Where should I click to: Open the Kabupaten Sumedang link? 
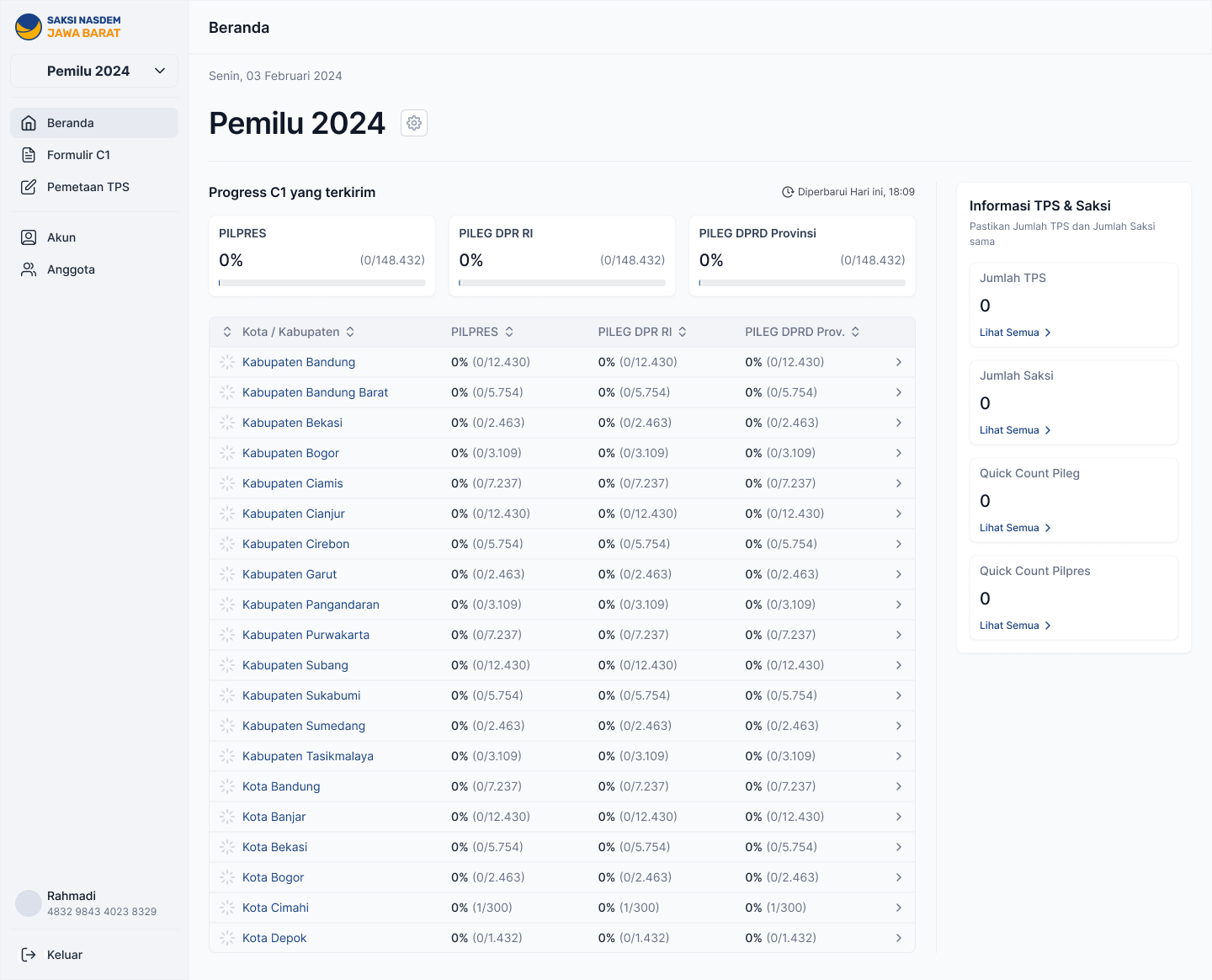coord(304,726)
